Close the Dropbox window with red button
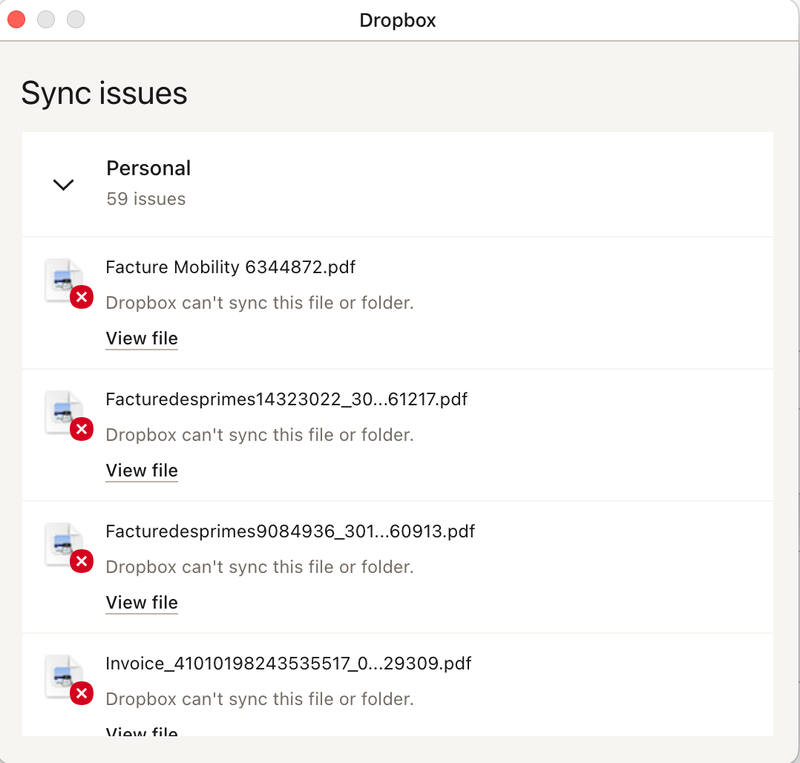Image resolution: width=800 pixels, height=763 pixels. click(17, 20)
